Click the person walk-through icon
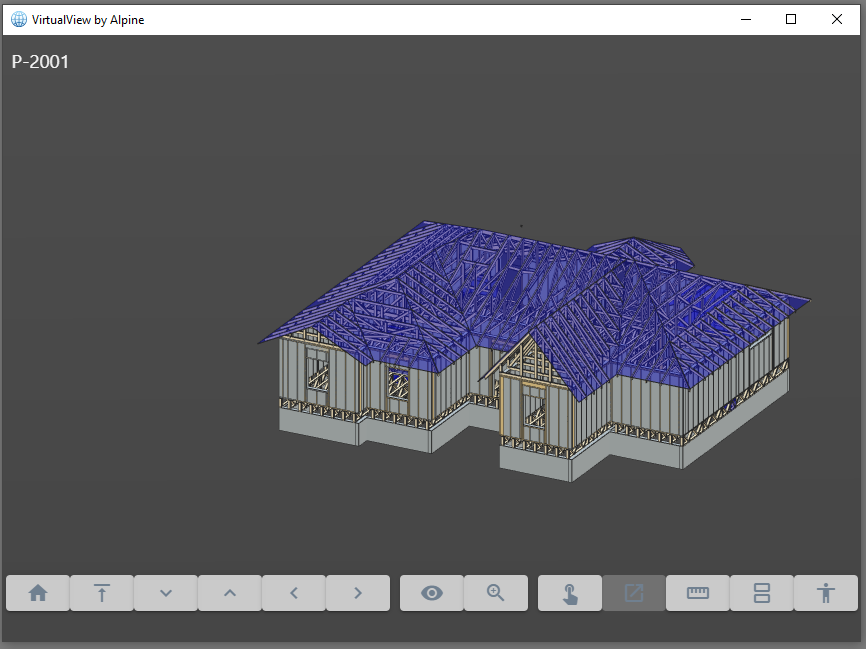The height and width of the screenshot is (649, 866). click(x=826, y=593)
